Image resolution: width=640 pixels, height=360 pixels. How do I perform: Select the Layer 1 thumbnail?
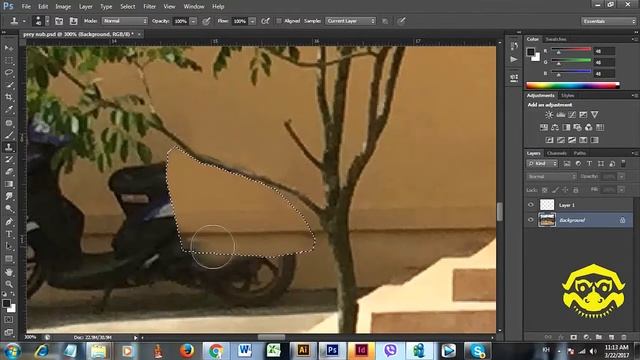click(547, 204)
